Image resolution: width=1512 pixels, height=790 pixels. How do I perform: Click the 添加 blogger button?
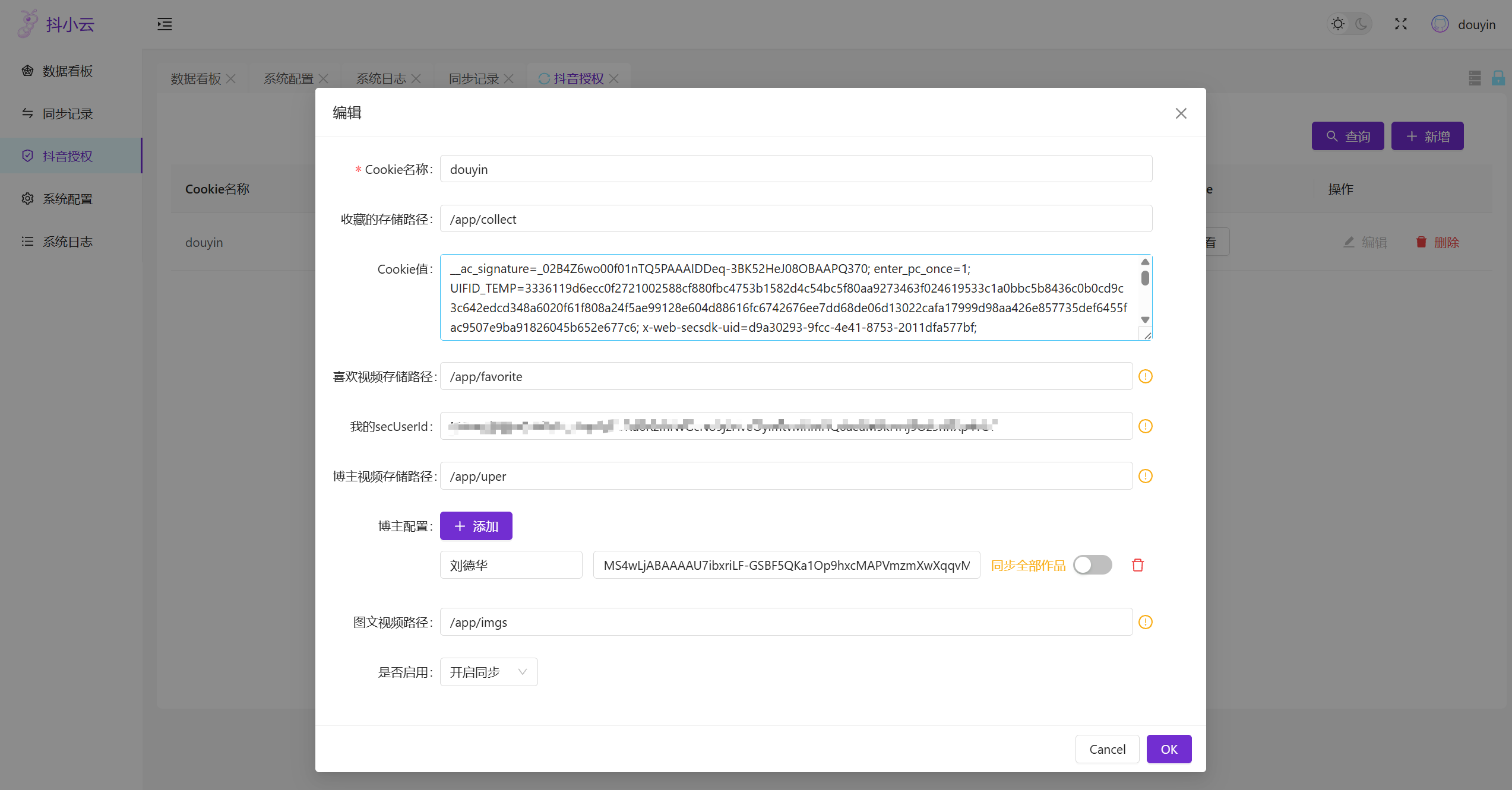(476, 526)
